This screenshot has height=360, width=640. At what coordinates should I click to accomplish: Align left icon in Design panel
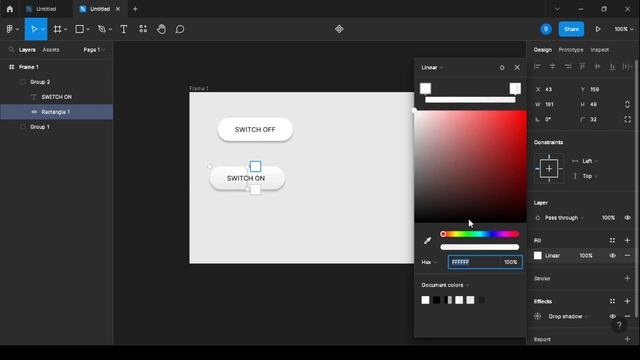(537, 66)
